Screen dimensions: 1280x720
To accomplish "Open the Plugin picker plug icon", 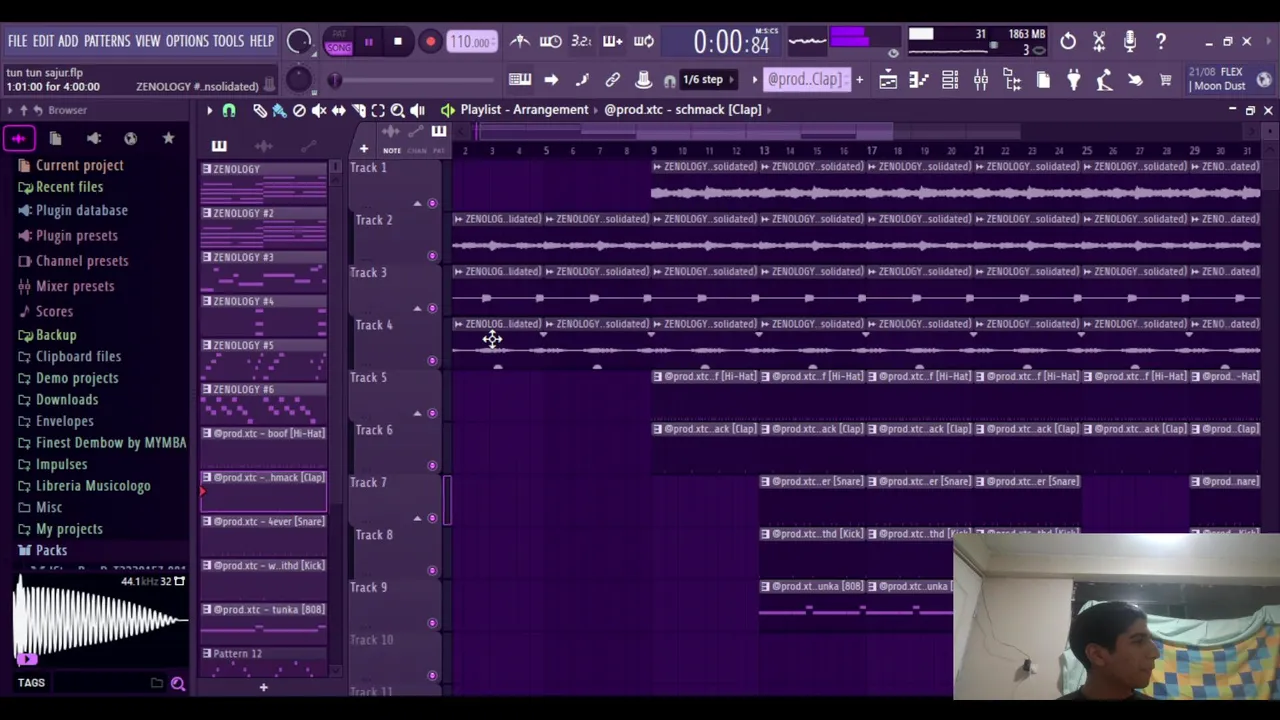I will [x=1073, y=80].
